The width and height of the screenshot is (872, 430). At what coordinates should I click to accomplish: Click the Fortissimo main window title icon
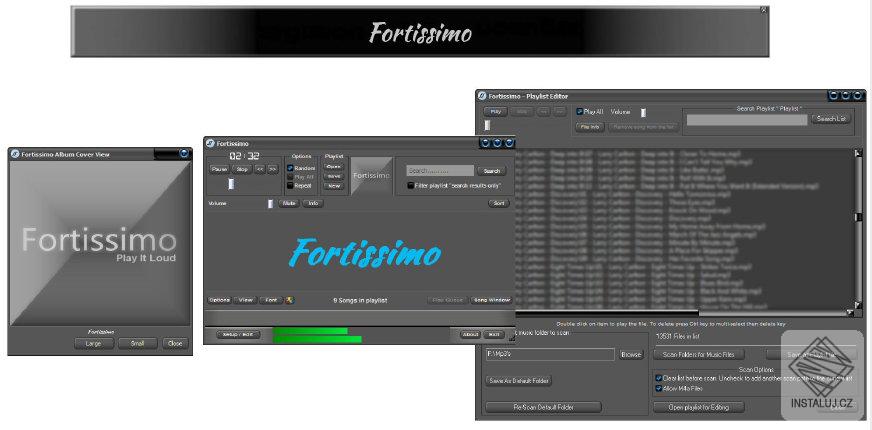[210, 144]
